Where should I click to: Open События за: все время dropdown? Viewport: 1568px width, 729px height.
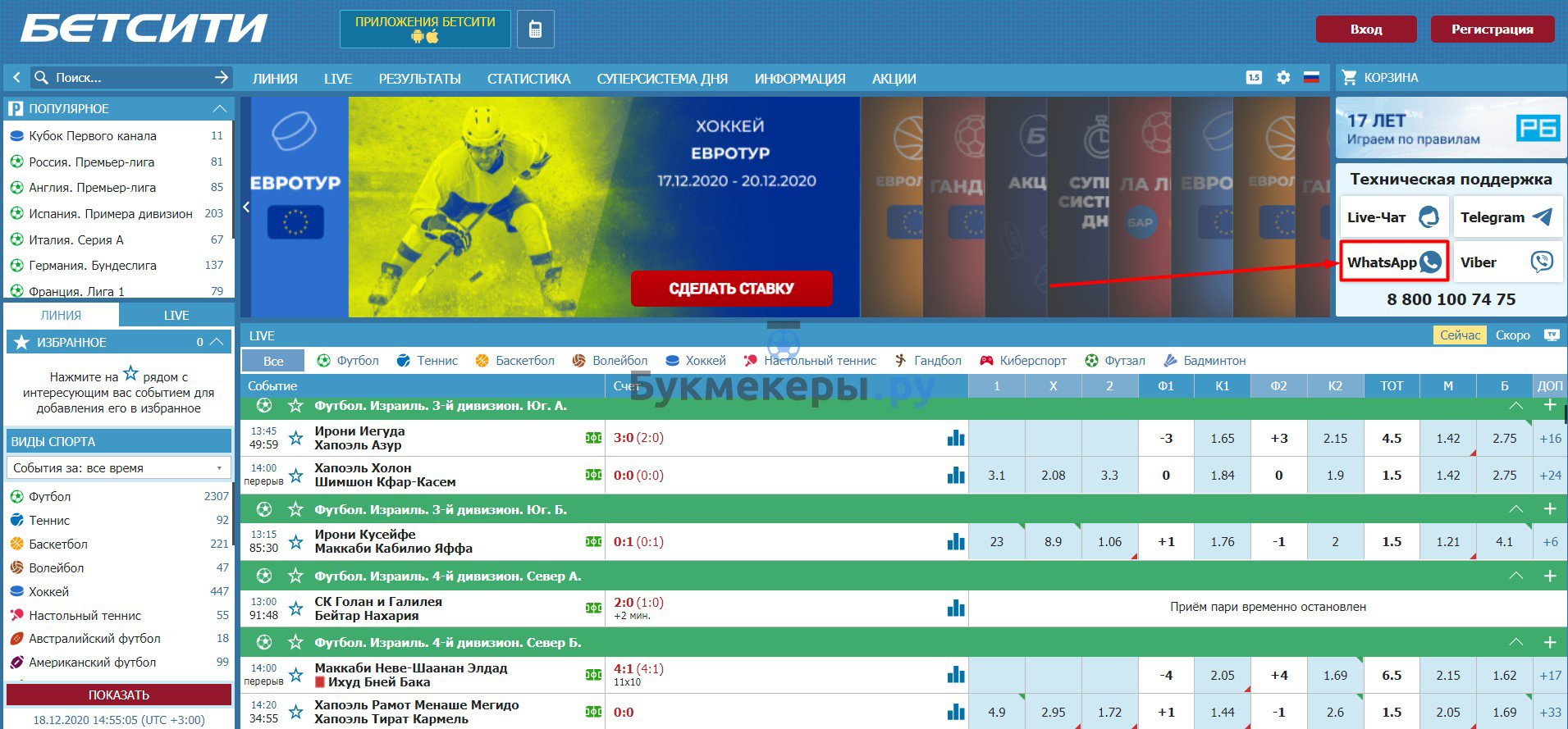coord(118,468)
